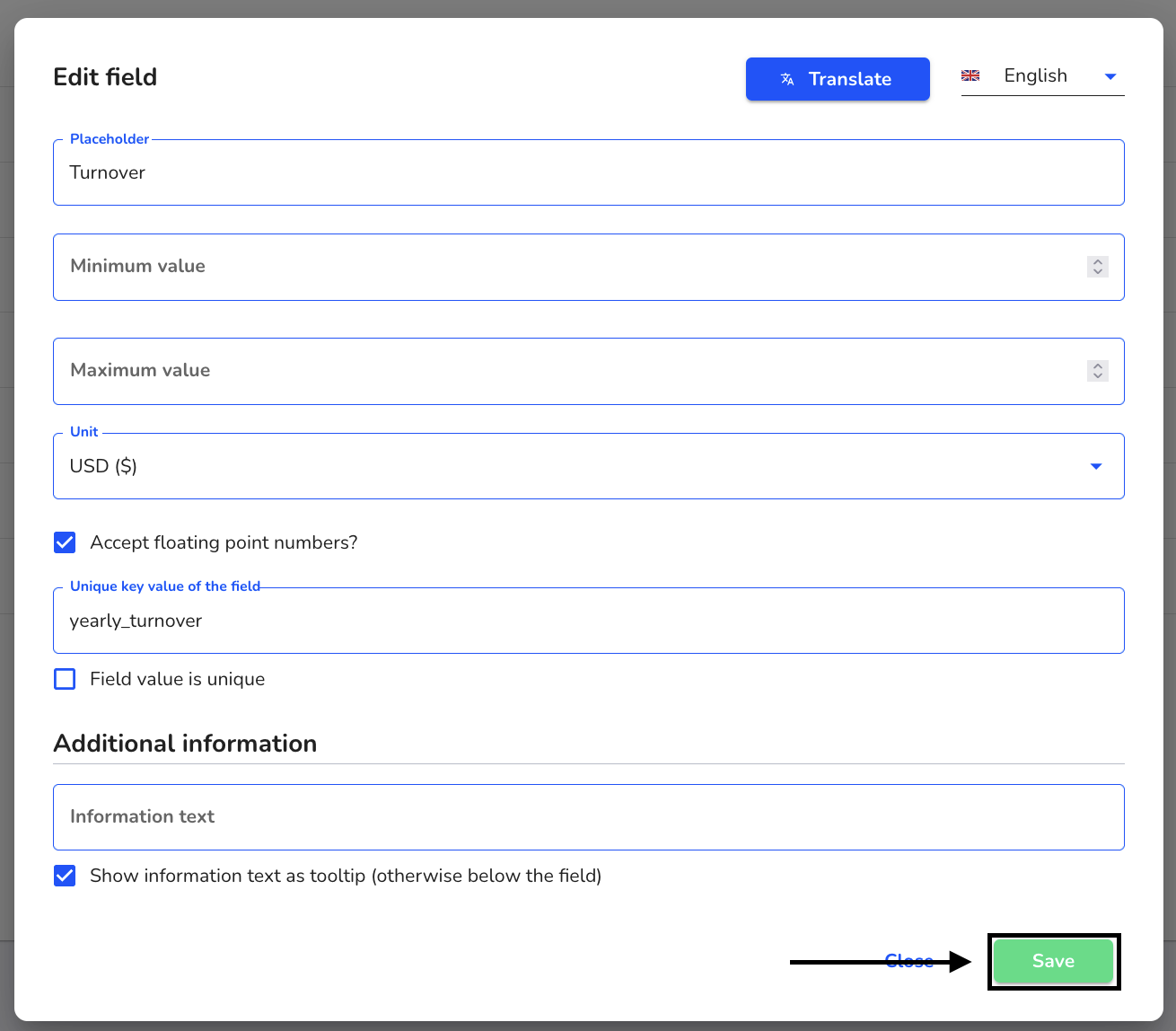Image resolution: width=1176 pixels, height=1031 pixels.
Task: Click the Unique key value of the field label
Action: [165, 586]
